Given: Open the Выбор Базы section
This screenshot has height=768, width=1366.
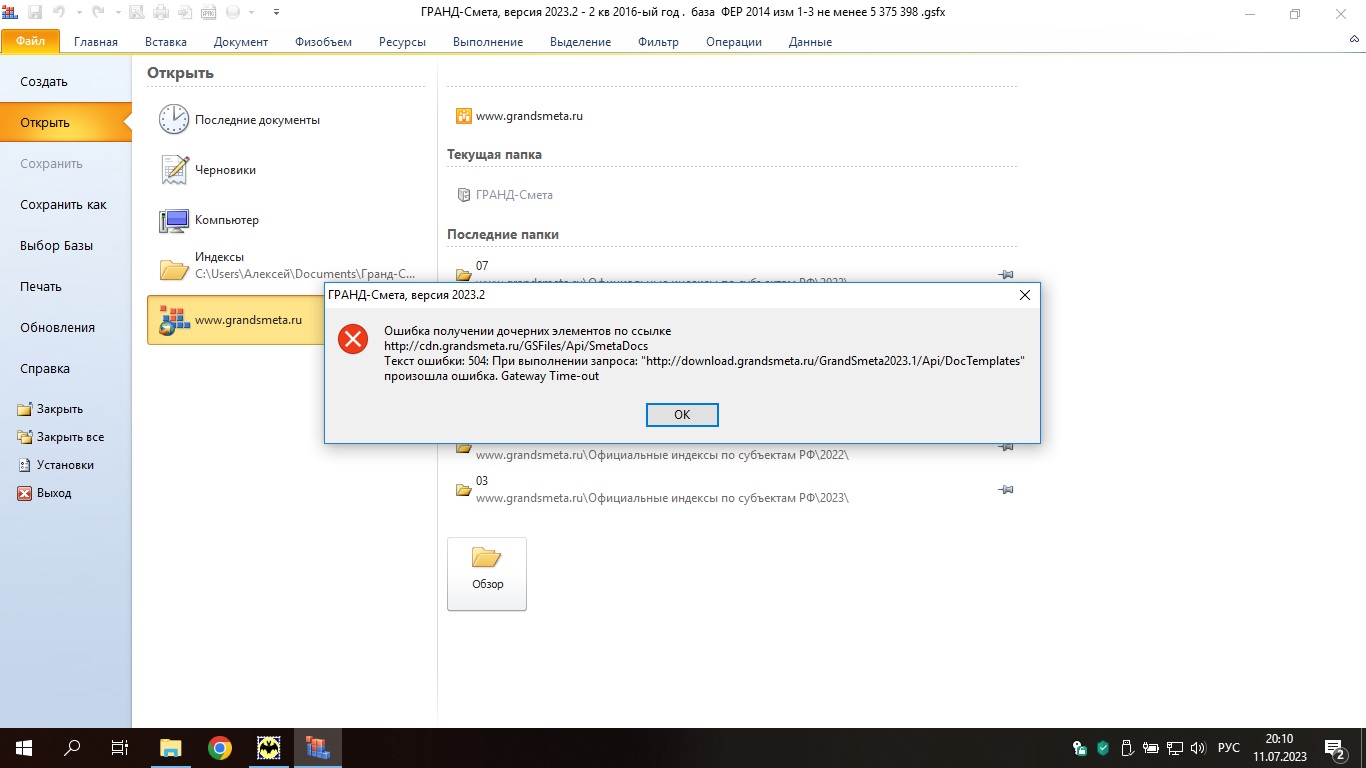Looking at the screenshot, I should (66, 246).
